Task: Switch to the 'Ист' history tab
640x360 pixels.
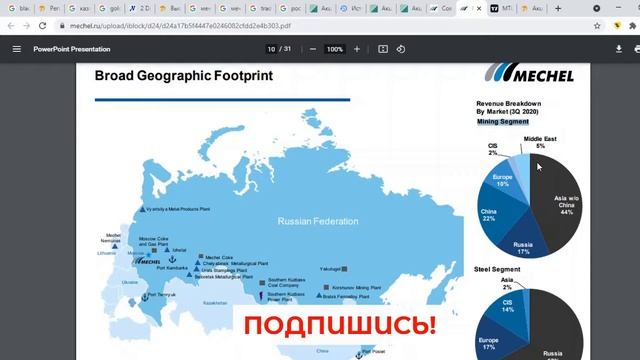Action: pyautogui.click(x=351, y=8)
